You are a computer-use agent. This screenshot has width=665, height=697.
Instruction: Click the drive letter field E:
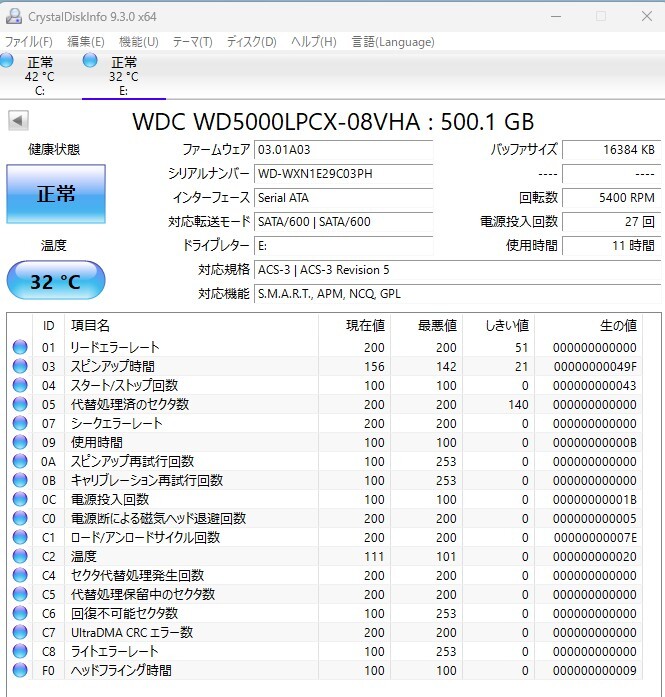(x=343, y=246)
